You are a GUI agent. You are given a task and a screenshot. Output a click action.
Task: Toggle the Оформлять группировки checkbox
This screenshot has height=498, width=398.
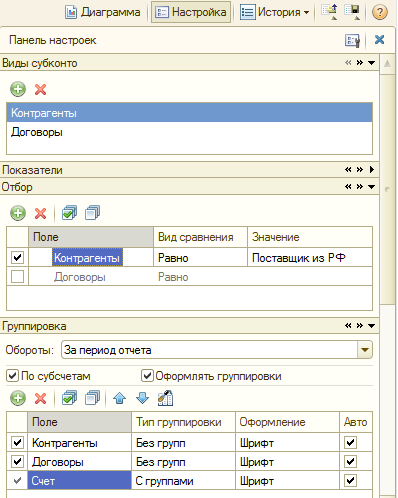click(147, 376)
